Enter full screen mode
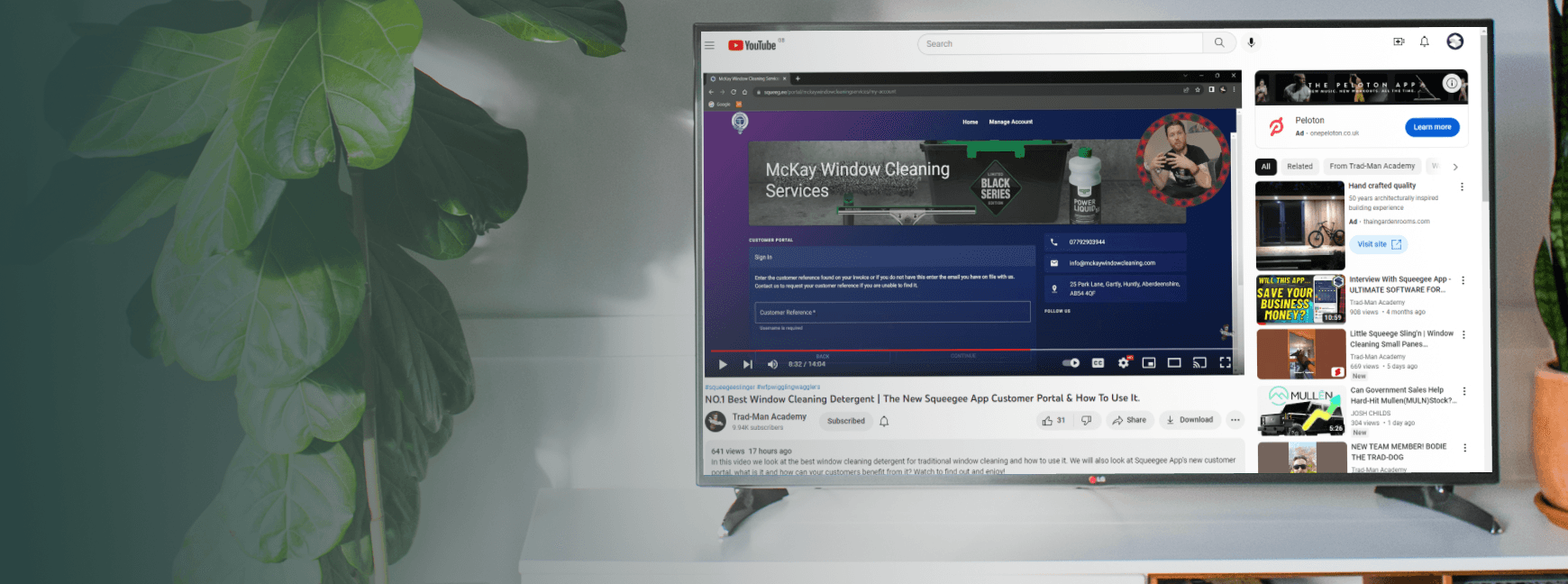This screenshot has width=1568, height=584. coord(1225,362)
